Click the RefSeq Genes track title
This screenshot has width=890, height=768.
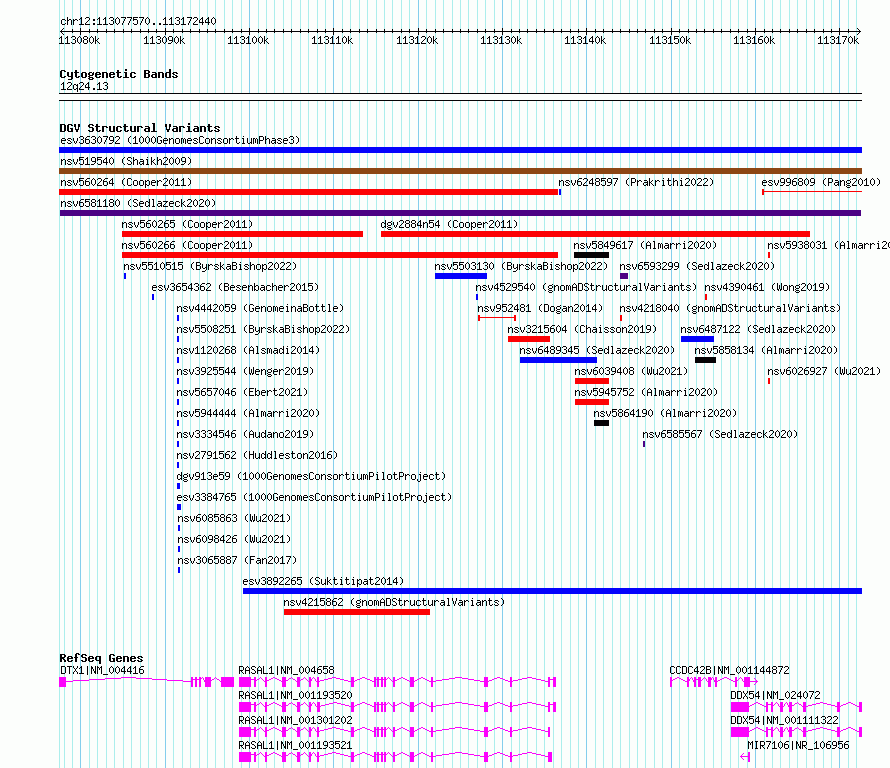pyautogui.click(x=101, y=658)
